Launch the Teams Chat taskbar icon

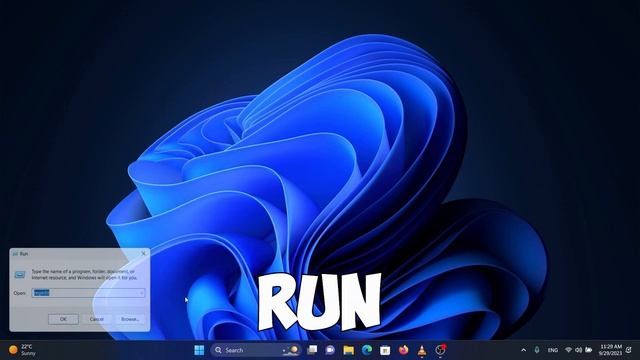pyautogui.click(x=330, y=350)
